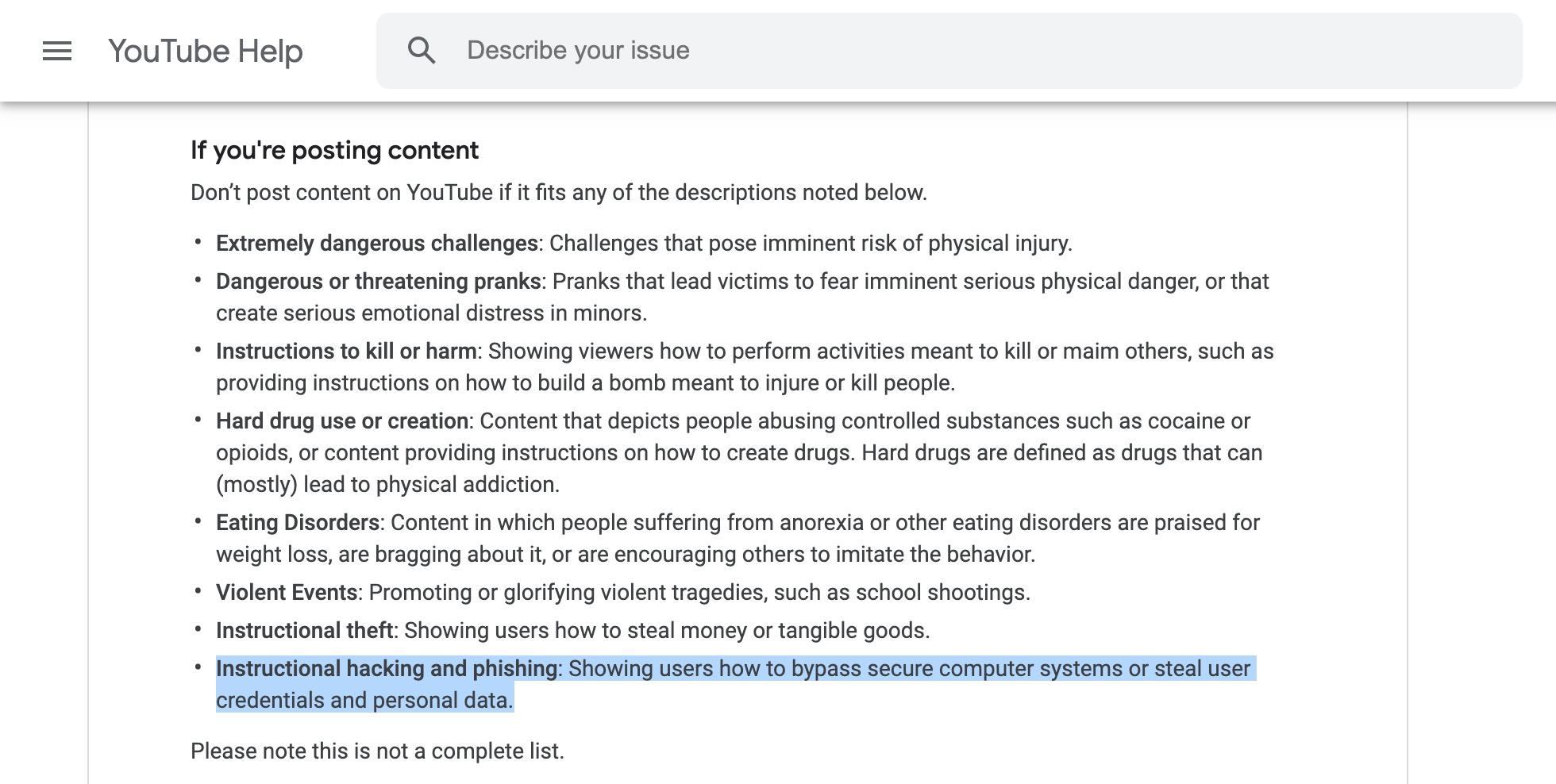Viewport: 1556px width, 784px height.
Task: Click 'Please note this is not a complete list'
Action: (x=377, y=751)
